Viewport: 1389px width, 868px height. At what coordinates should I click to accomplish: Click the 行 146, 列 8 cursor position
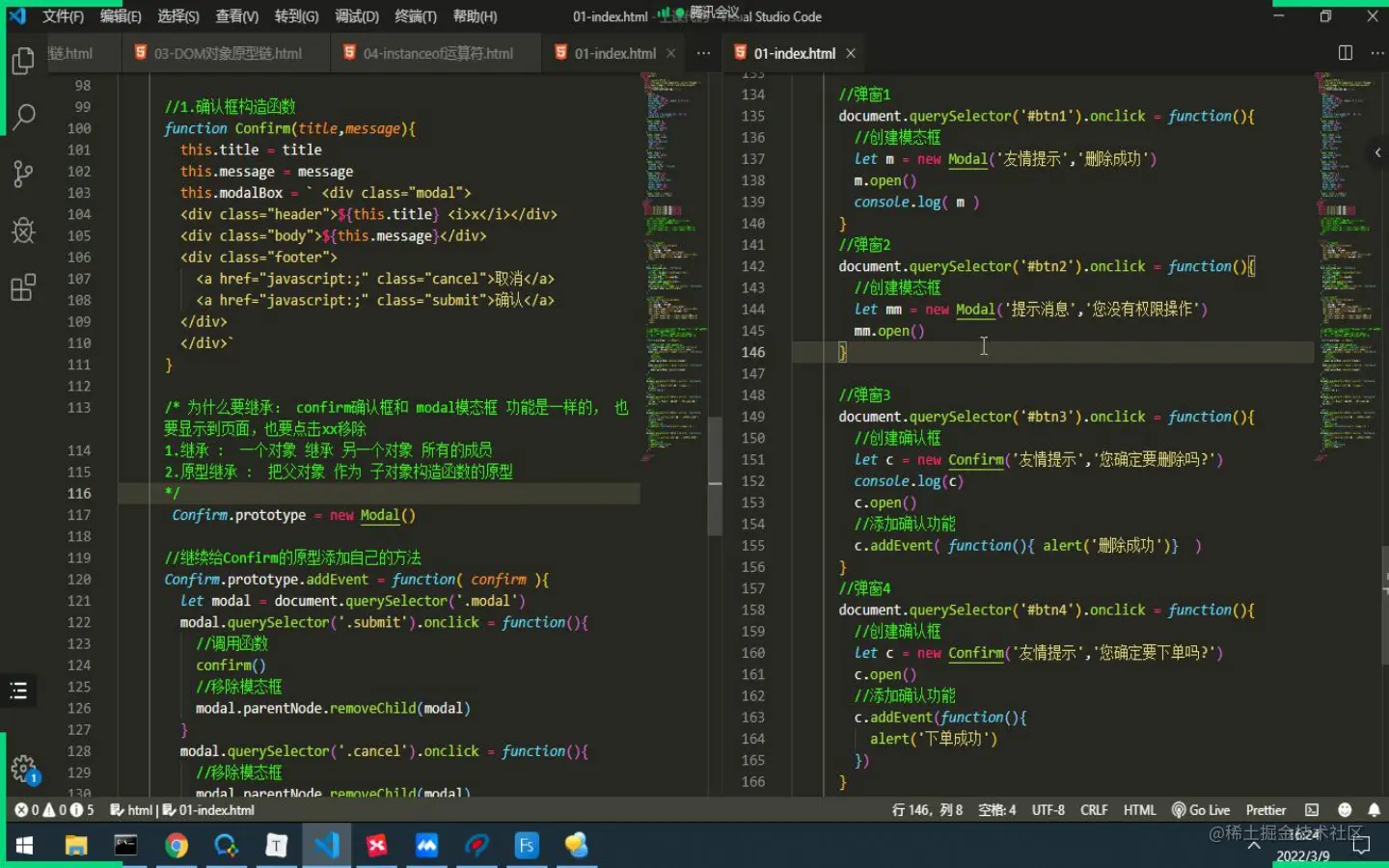(x=927, y=810)
